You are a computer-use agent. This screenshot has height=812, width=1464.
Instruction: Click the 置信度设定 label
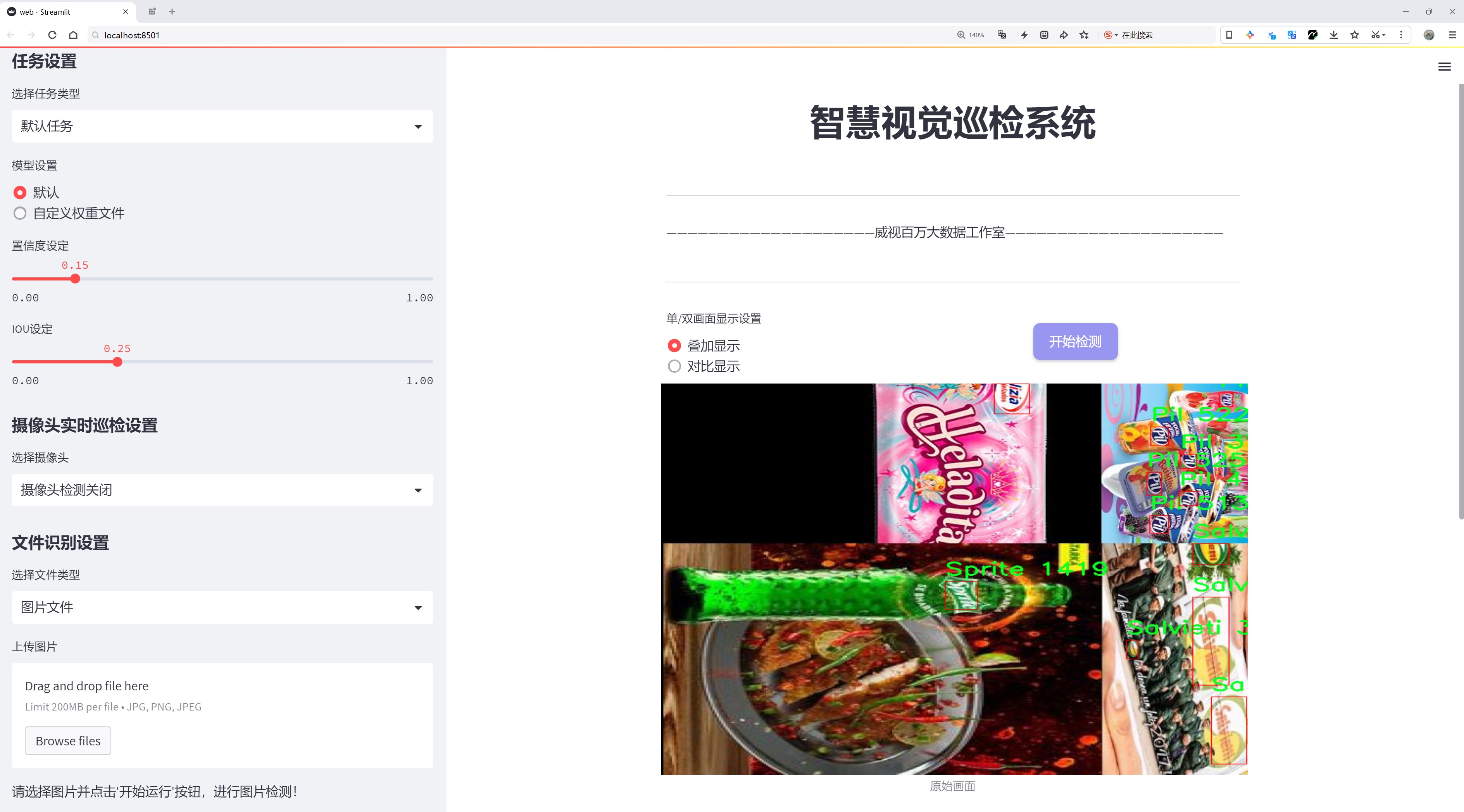[40, 246]
